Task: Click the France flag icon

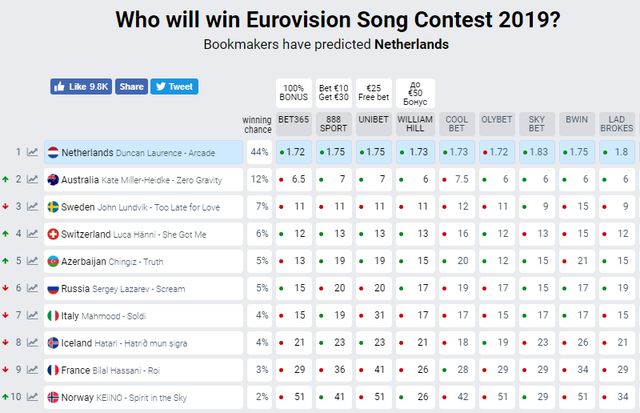Action: point(53,369)
